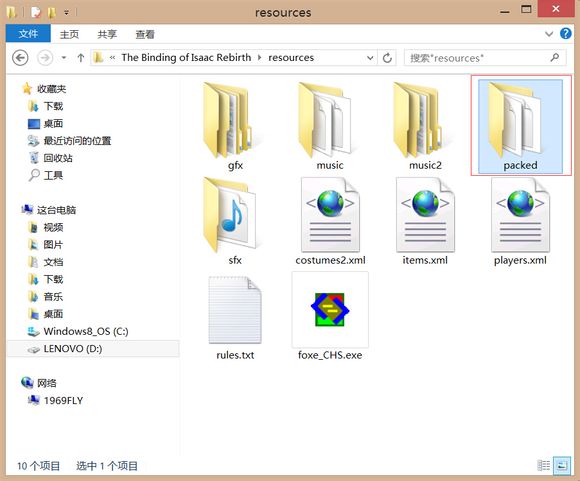Select foxe_CHS.exe program
This screenshot has height=481, width=580.
[330, 317]
